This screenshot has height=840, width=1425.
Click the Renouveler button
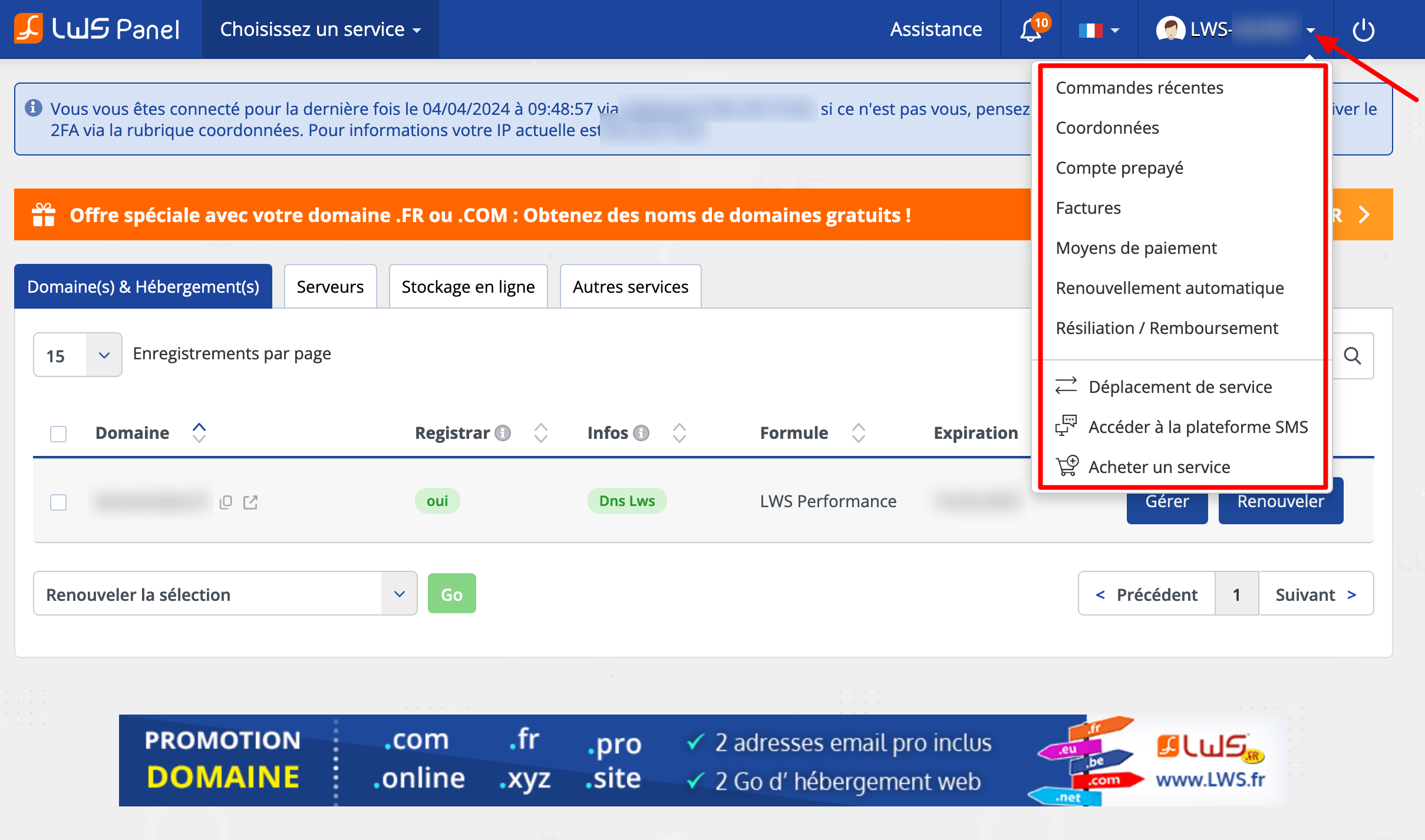(1281, 501)
